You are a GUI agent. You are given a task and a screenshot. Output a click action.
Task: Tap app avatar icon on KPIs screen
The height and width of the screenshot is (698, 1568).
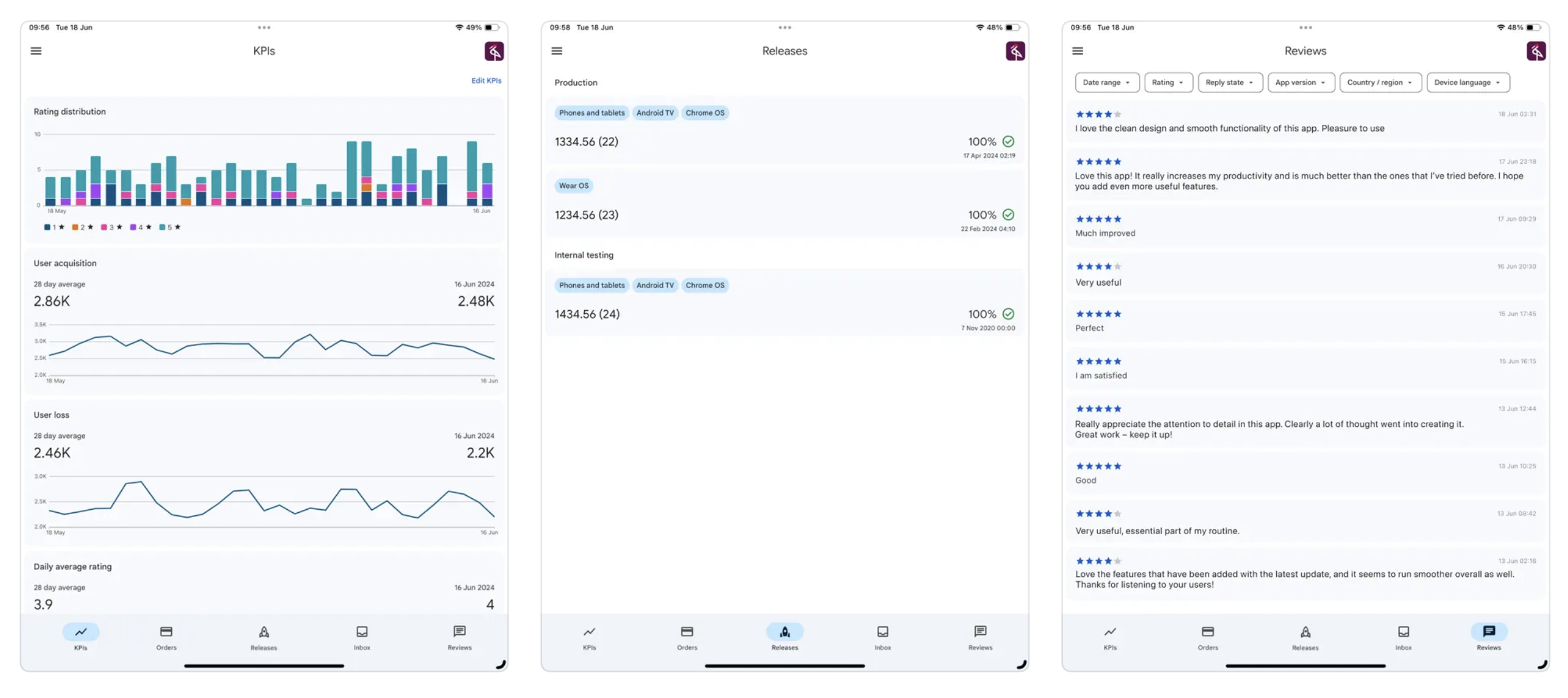pyautogui.click(x=494, y=51)
